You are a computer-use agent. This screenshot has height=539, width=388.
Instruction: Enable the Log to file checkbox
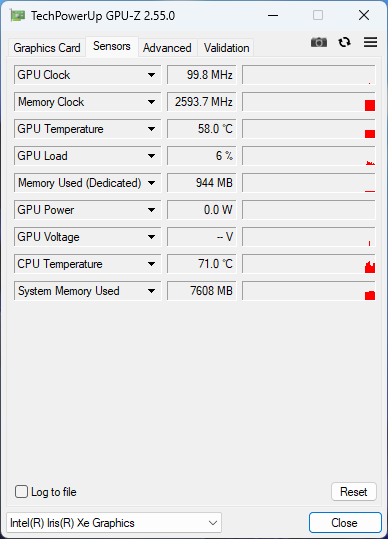pos(21,492)
